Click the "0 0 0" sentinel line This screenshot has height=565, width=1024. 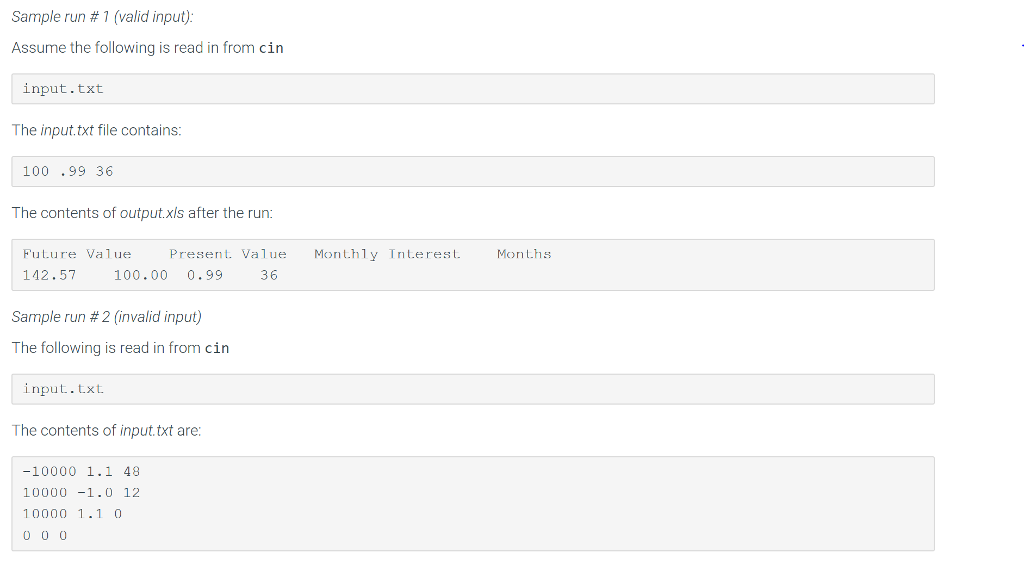45,534
